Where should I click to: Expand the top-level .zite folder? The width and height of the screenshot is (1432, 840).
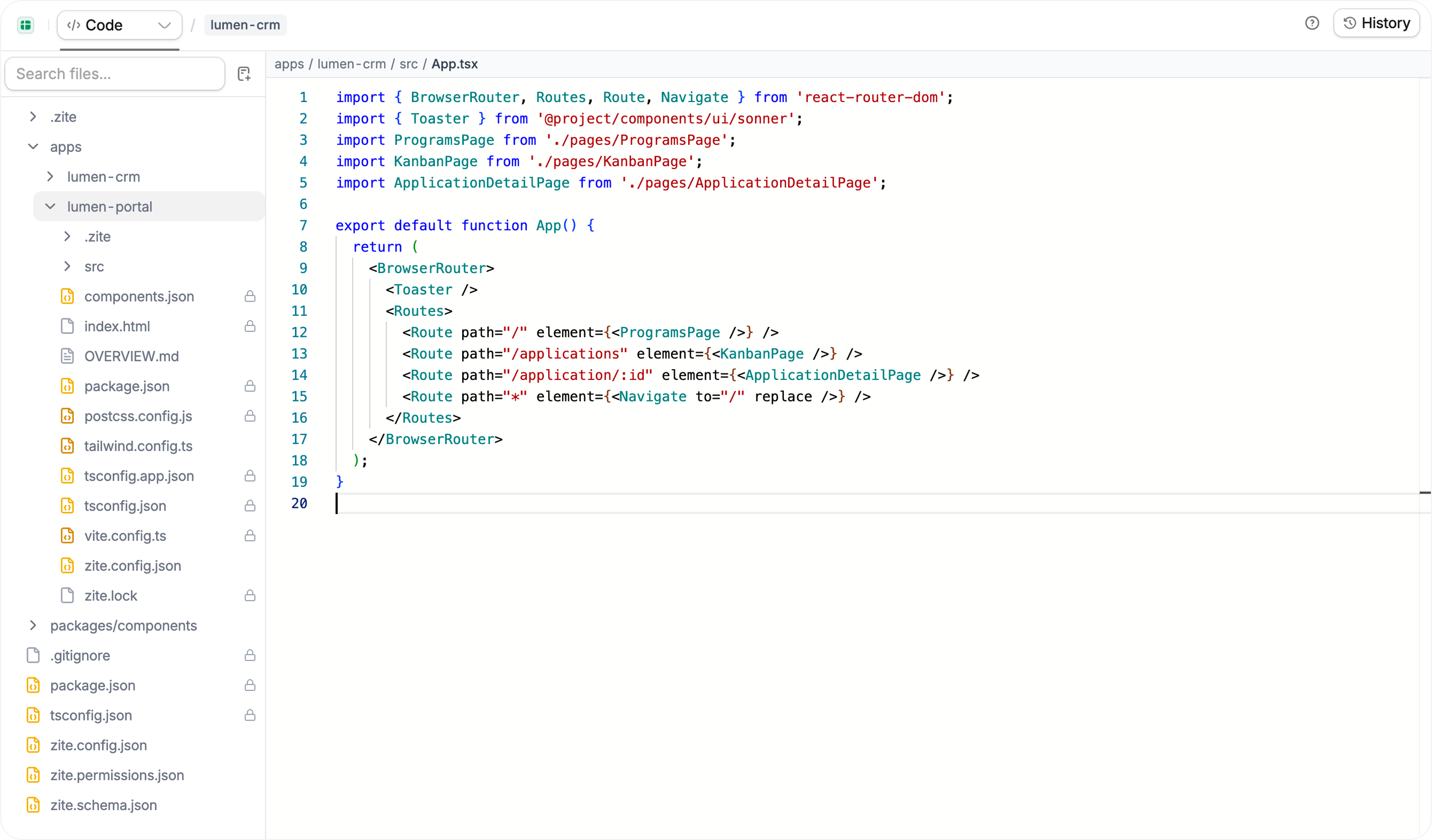[x=33, y=117]
